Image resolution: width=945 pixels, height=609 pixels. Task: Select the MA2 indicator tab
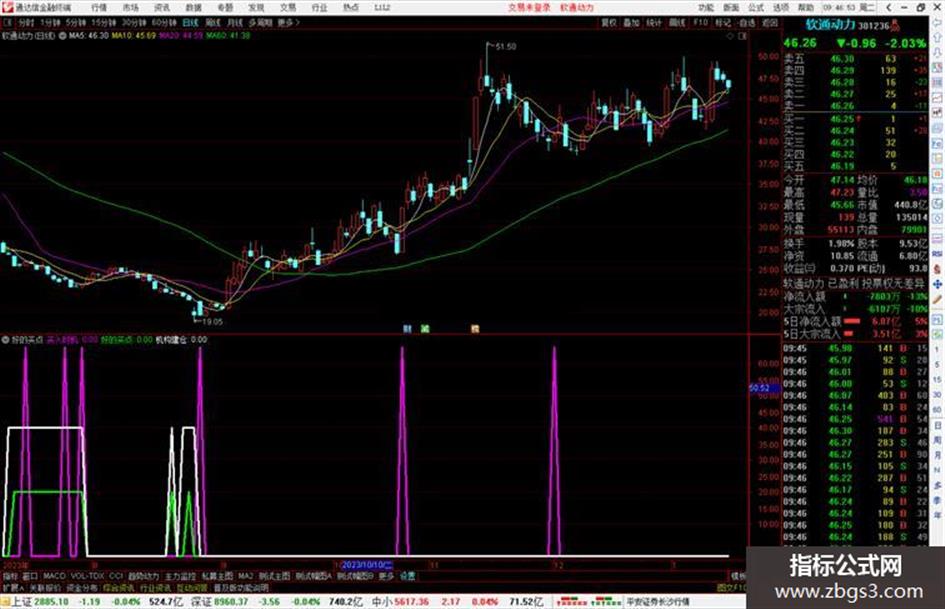(245, 576)
